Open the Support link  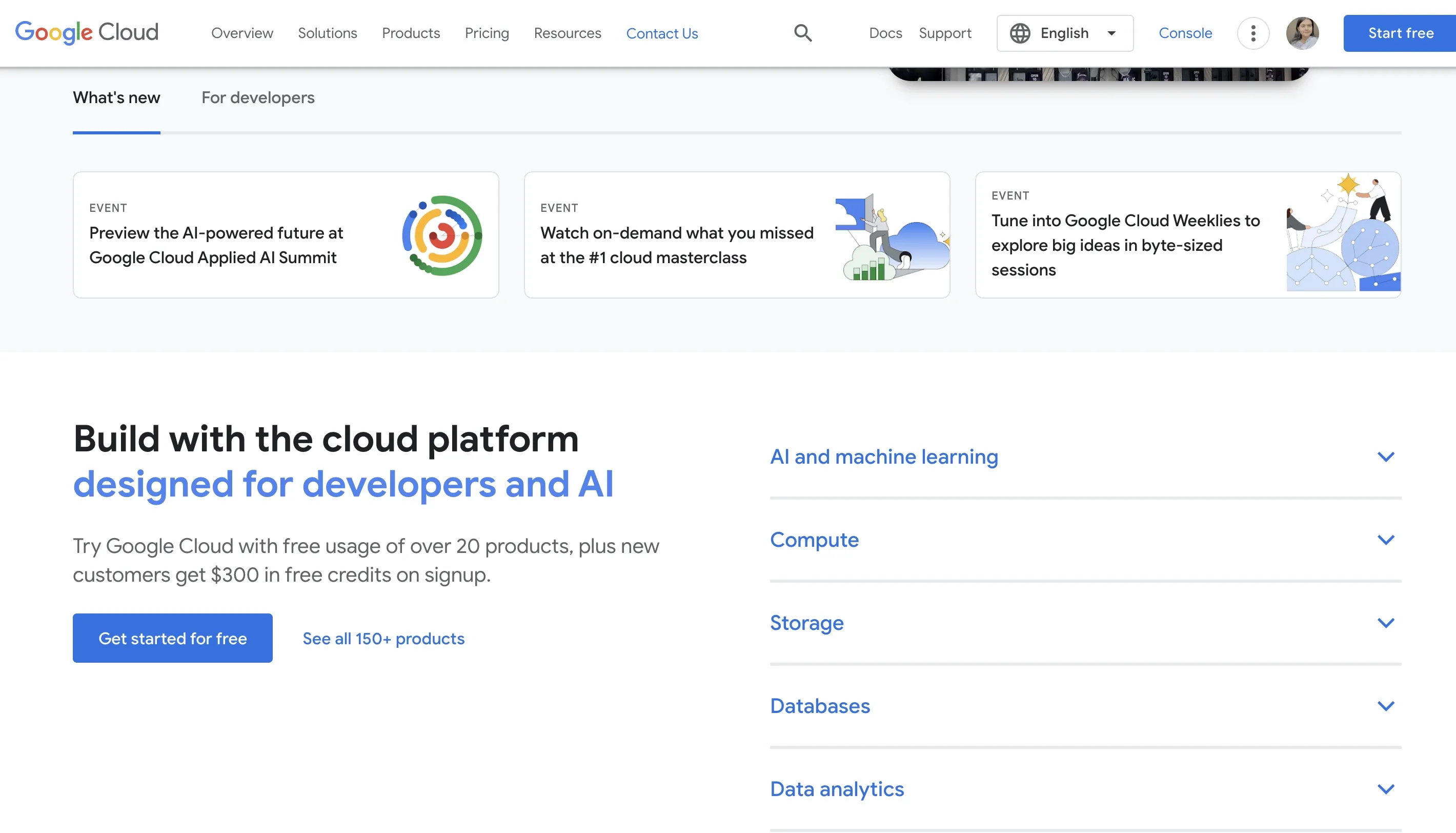point(945,33)
